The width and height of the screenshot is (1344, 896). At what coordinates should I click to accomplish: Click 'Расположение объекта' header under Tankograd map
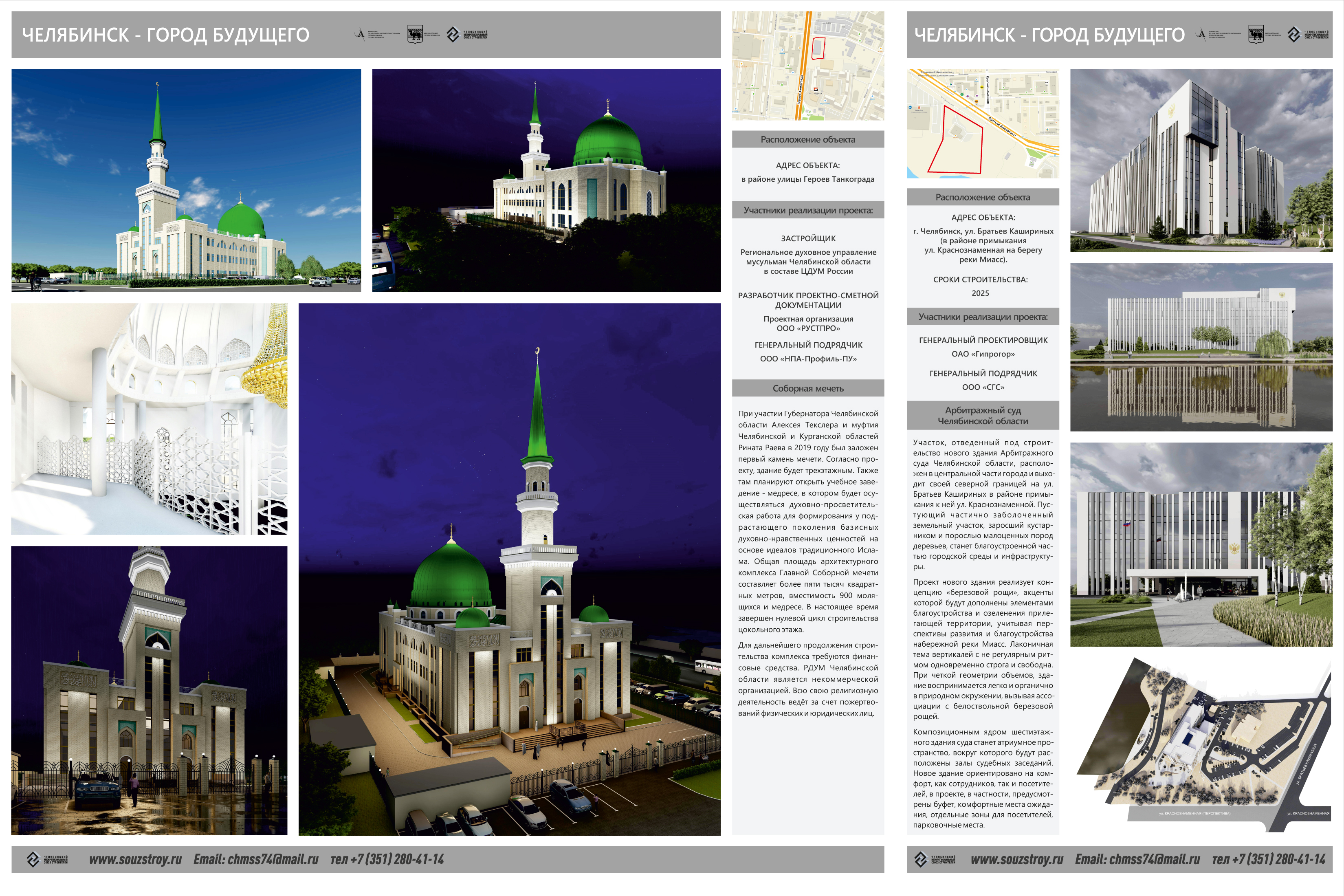point(807,139)
